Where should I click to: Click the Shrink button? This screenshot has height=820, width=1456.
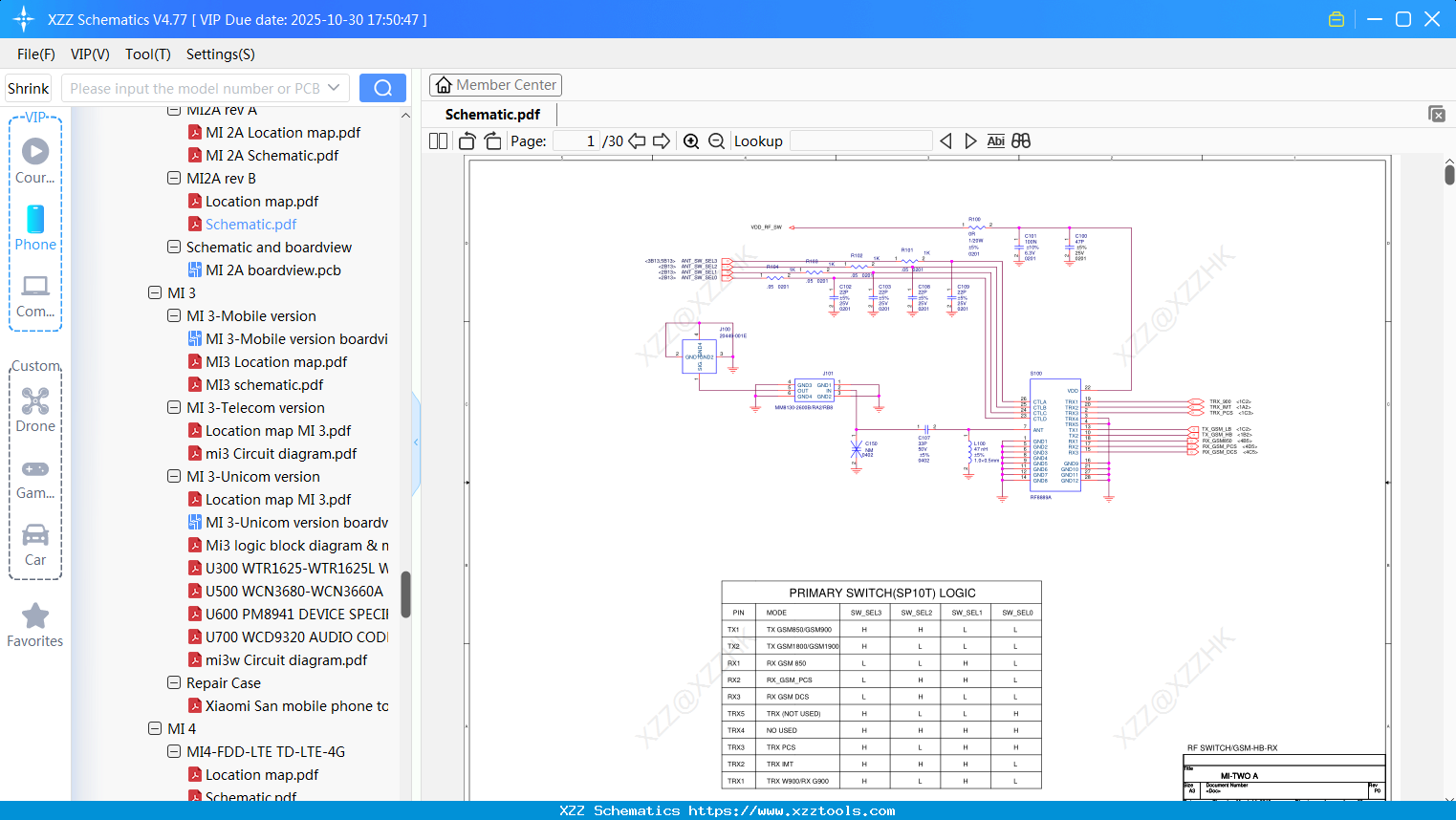(28, 88)
